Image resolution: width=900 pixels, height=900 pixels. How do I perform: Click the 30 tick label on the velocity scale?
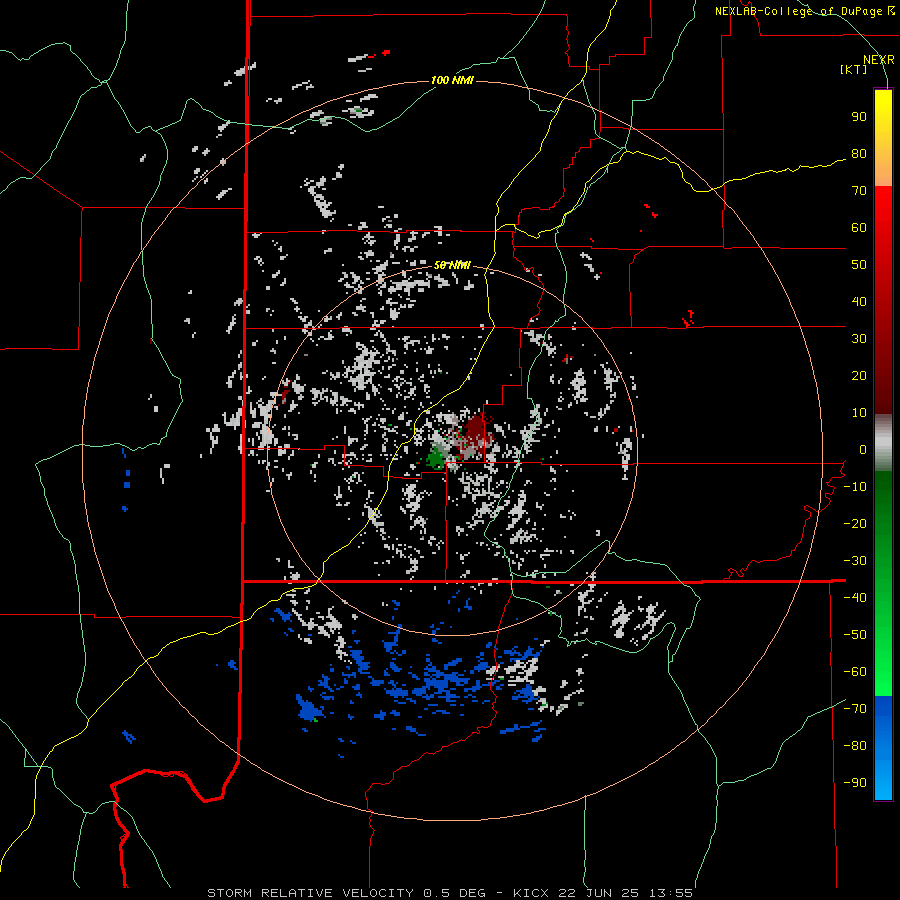pos(859,339)
